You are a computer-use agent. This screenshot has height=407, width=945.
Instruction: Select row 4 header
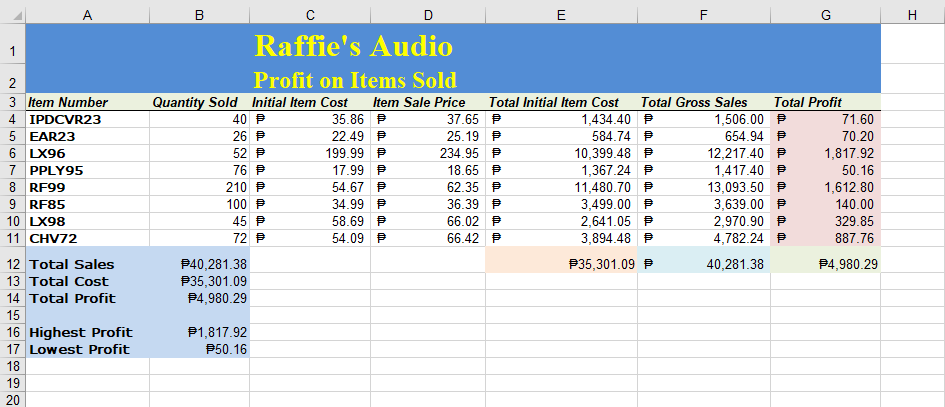pos(13,119)
